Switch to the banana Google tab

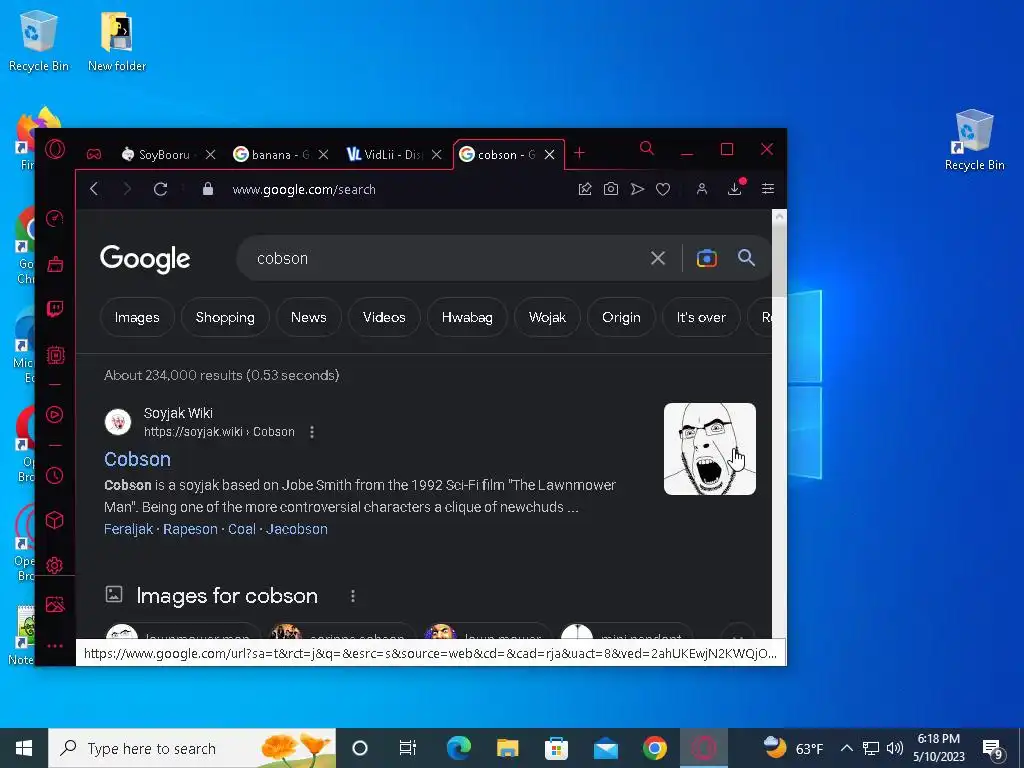(x=272, y=155)
